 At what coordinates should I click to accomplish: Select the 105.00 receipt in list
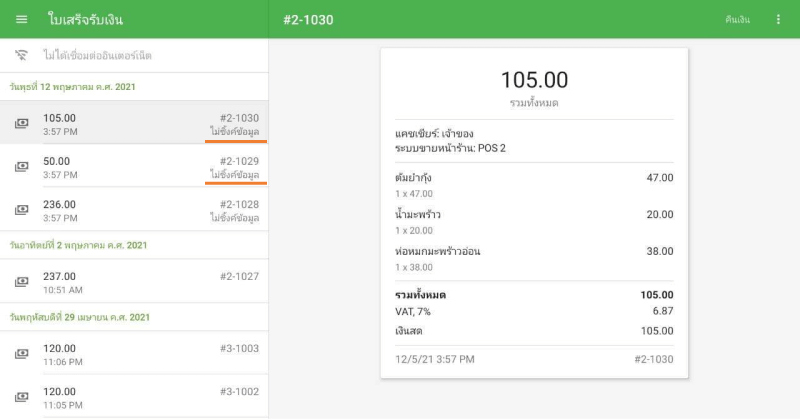134,122
